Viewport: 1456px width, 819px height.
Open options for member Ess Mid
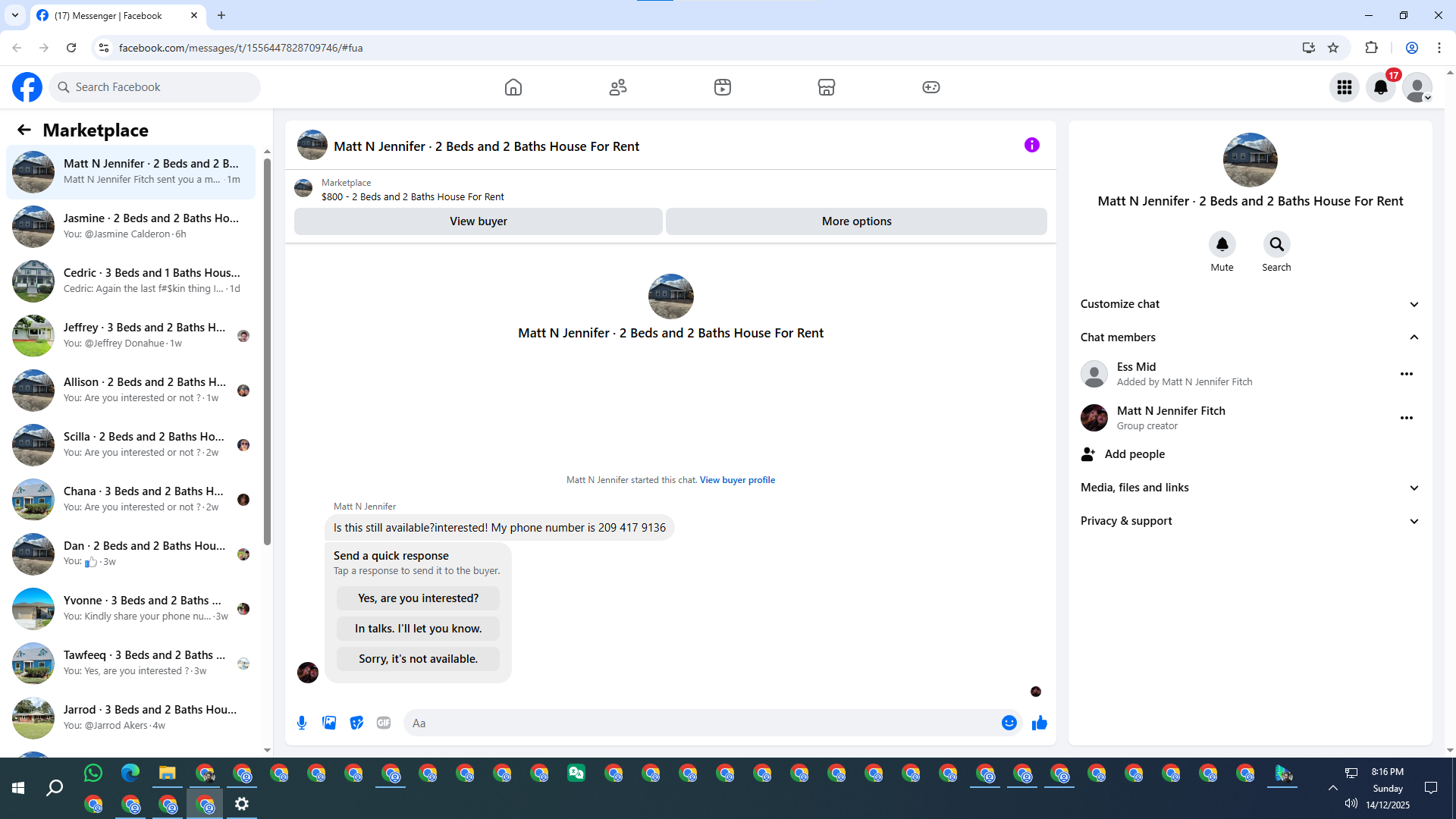(1407, 374)
